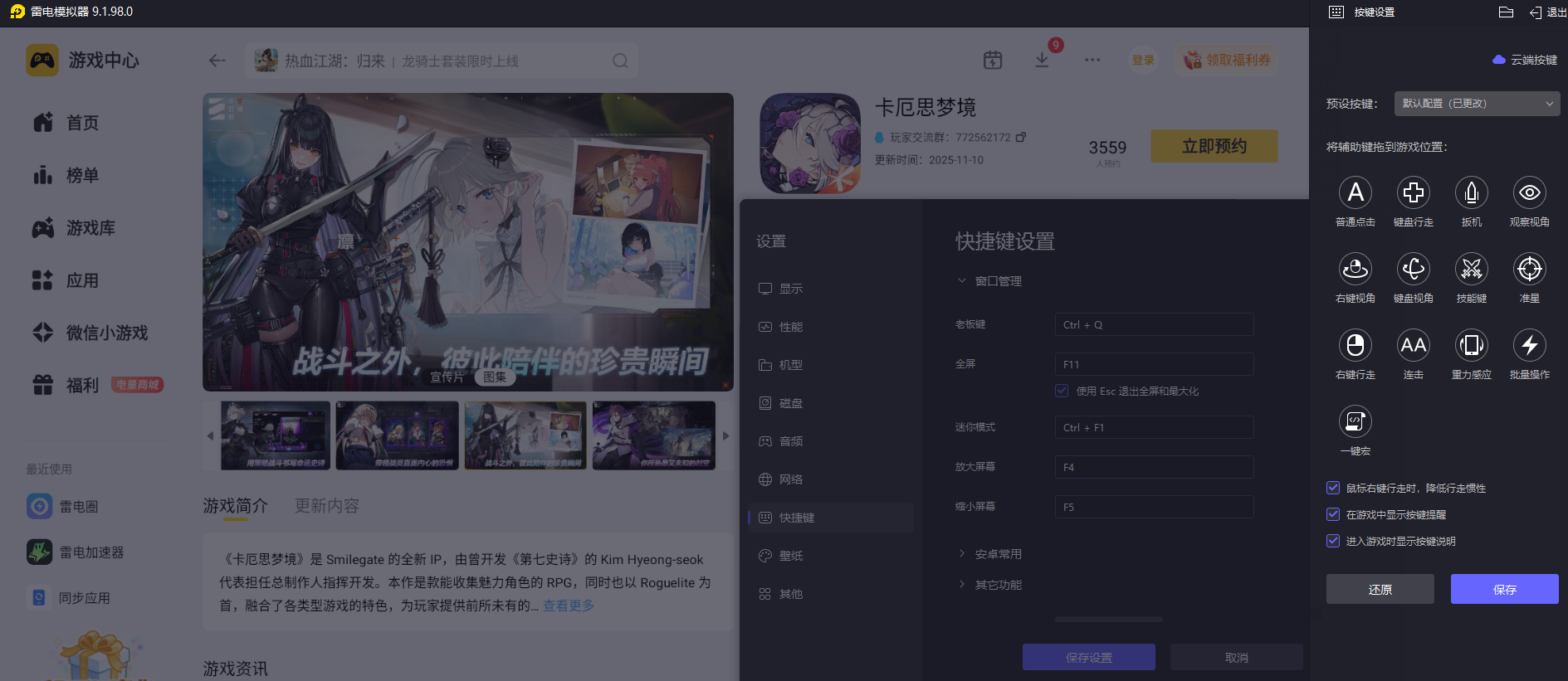The height and width of the screenshot is (681, 1568).
Task: Click the 保存 button in keymap panel
Action: tap(1505, 589)
